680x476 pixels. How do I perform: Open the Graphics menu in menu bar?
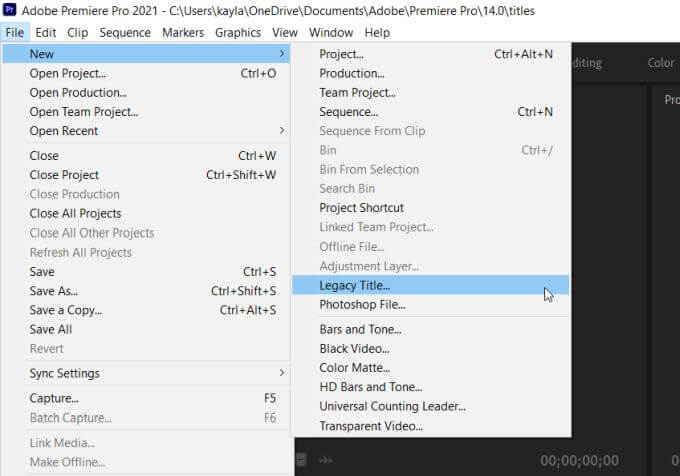237,32
